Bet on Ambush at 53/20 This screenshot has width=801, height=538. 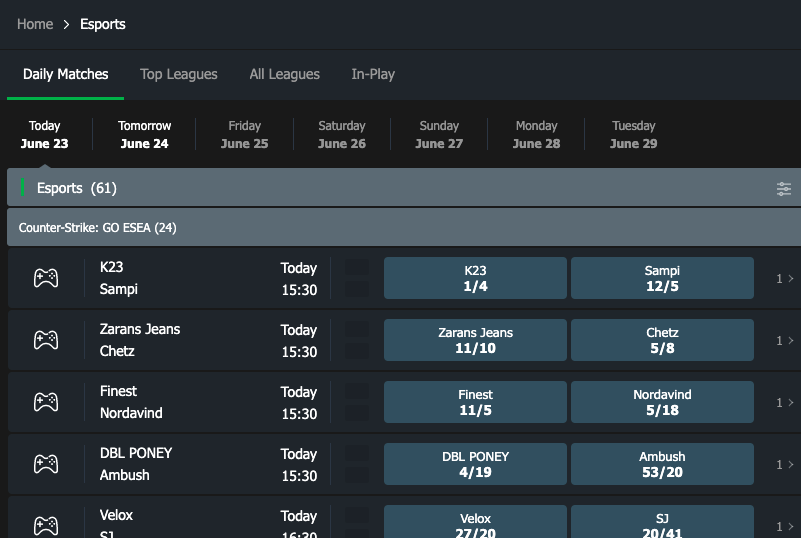[662, 464]
